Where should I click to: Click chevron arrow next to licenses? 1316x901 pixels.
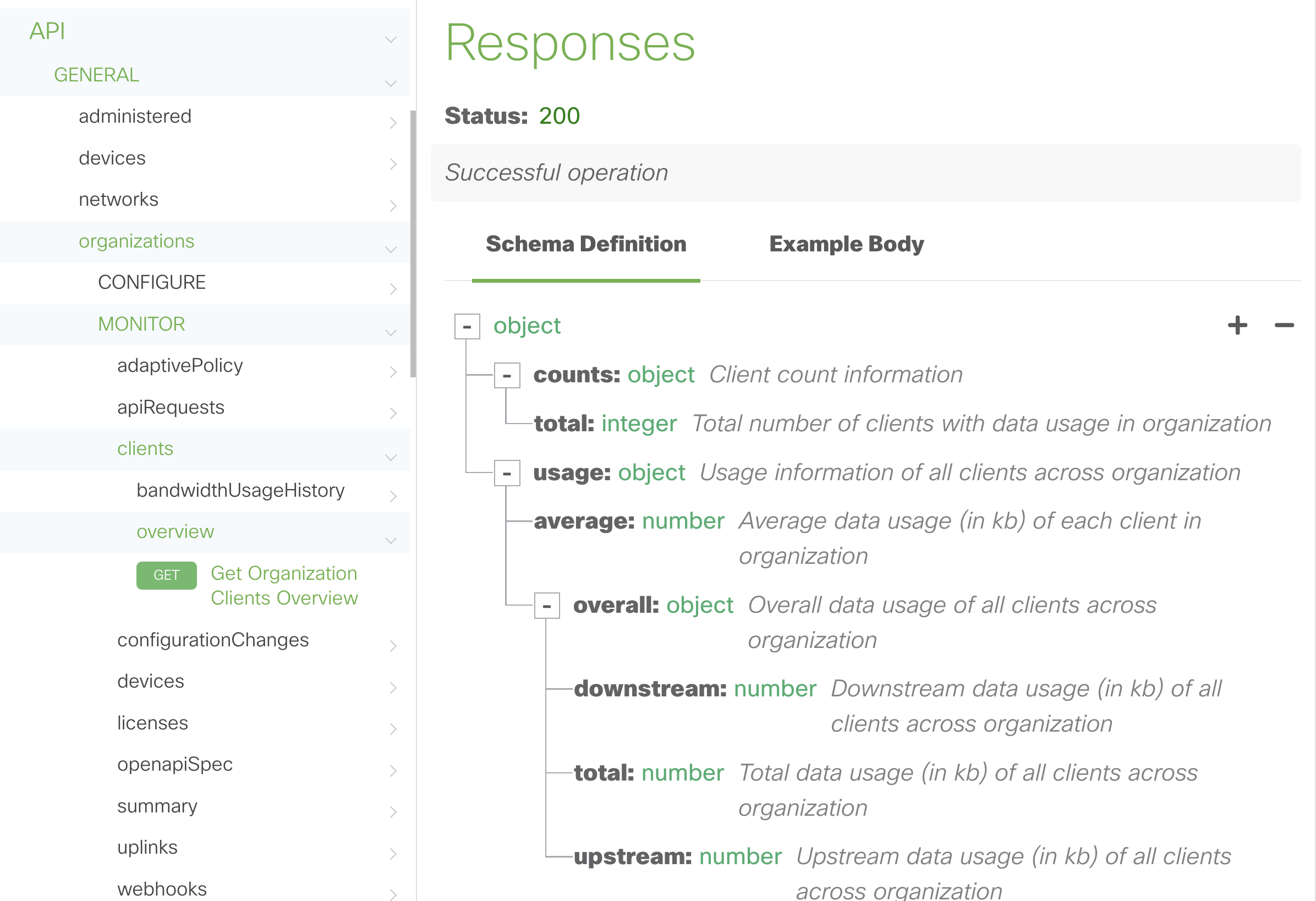(x=393, y=729)
